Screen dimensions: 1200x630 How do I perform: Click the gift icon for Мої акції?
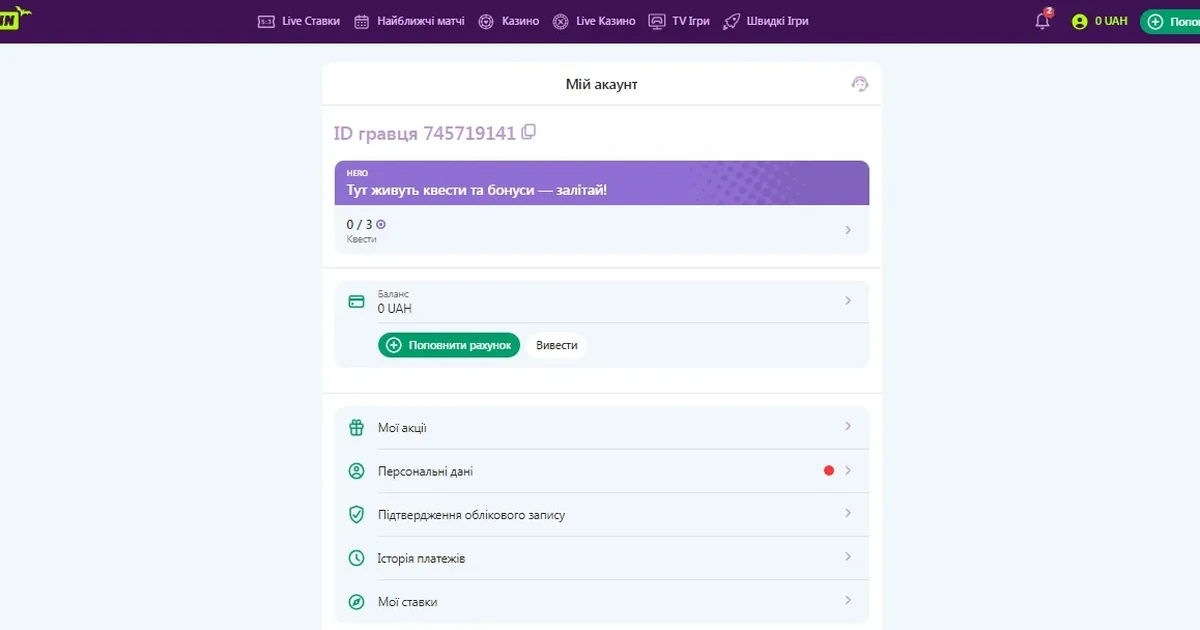tap(356, 428)
